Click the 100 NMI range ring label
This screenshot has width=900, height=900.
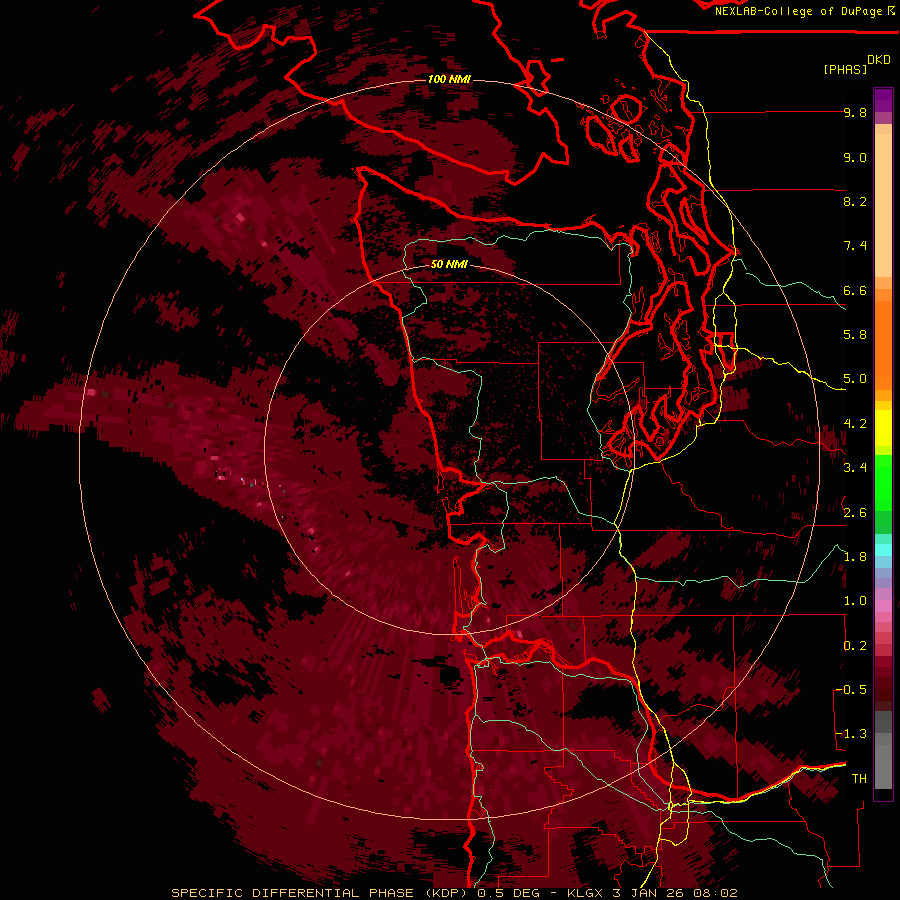point(449,79)
